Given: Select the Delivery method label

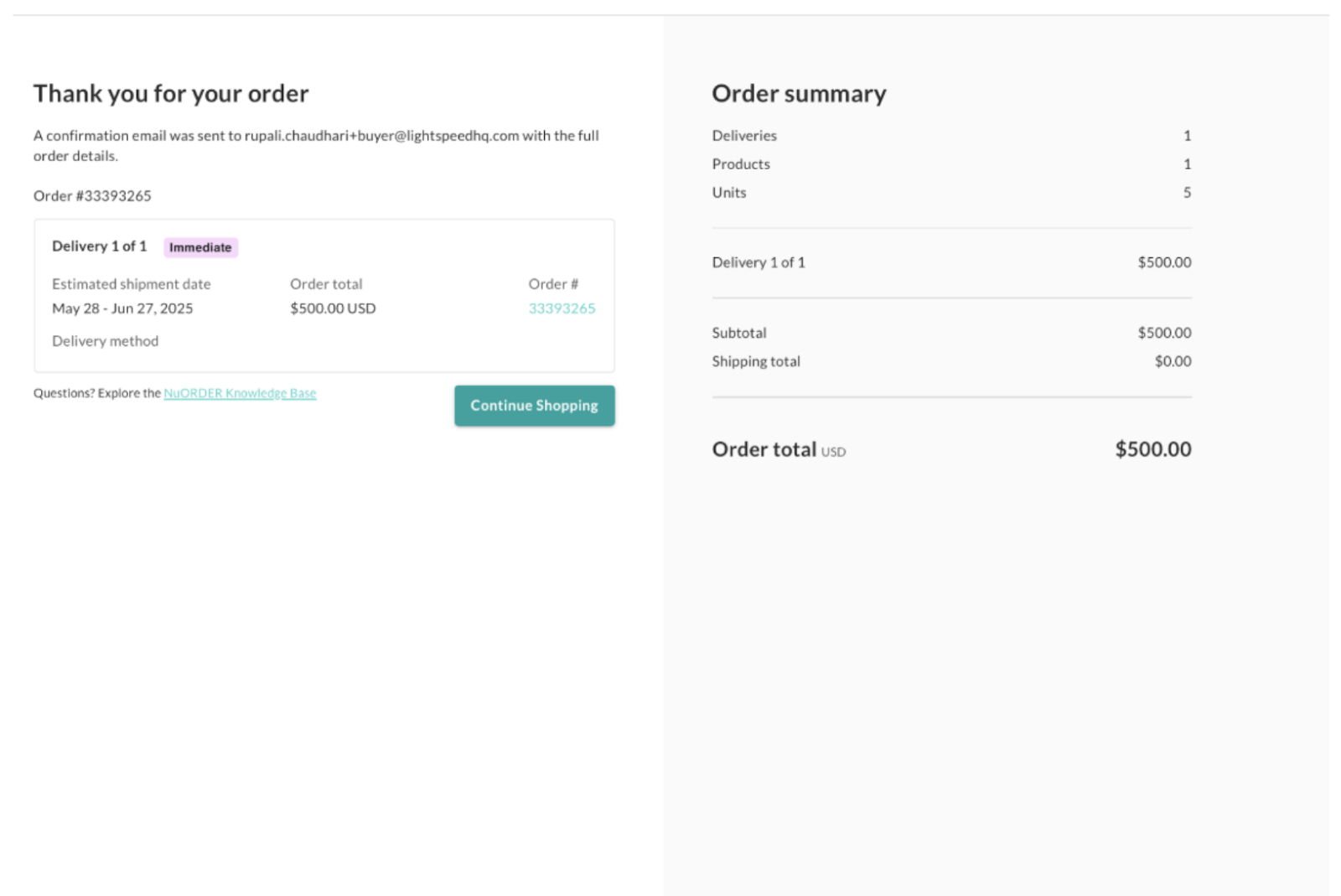Looking at the screenshot, I should 105,340.
